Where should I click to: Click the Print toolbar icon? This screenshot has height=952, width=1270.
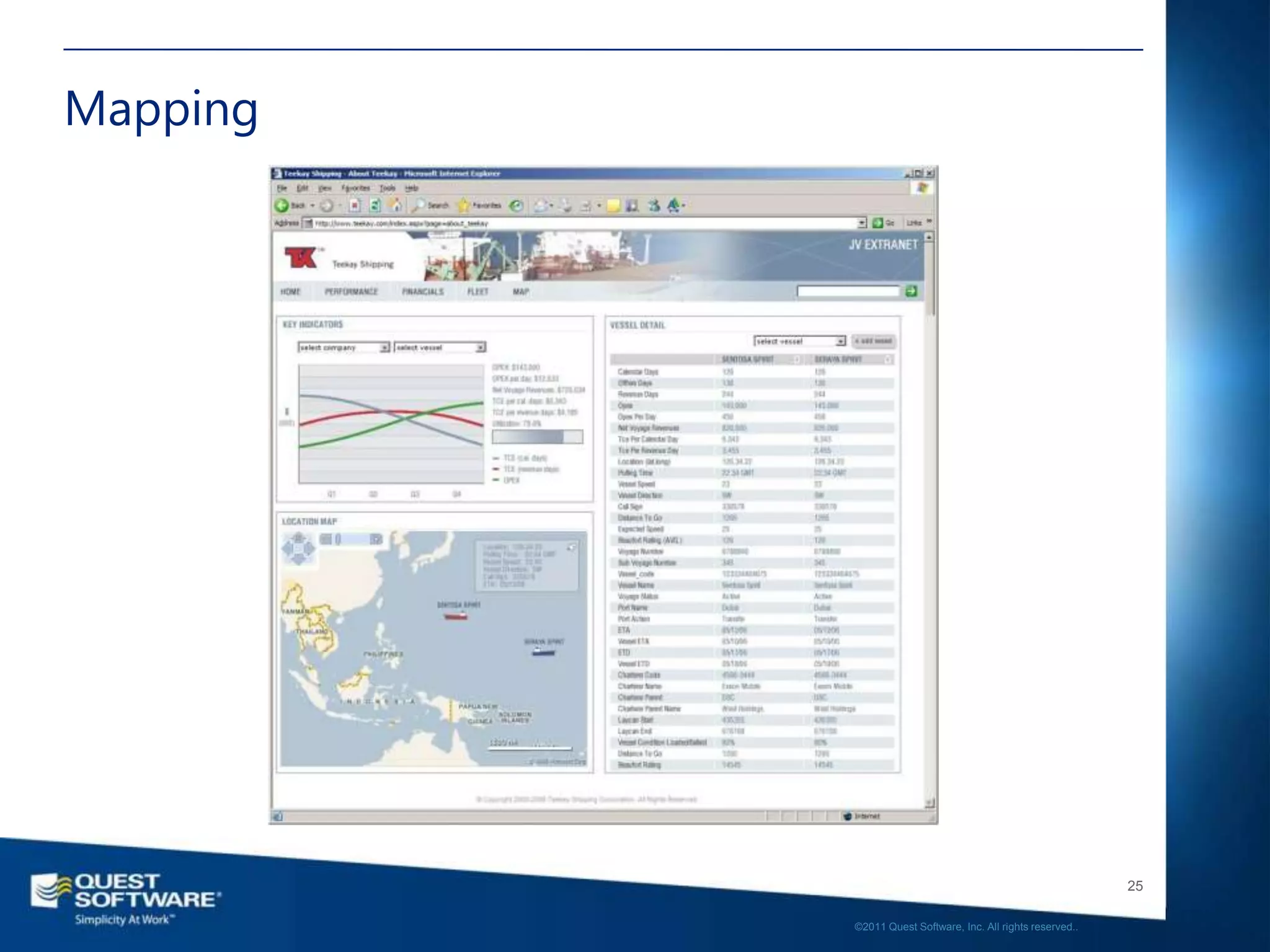[x=565, y=206]
